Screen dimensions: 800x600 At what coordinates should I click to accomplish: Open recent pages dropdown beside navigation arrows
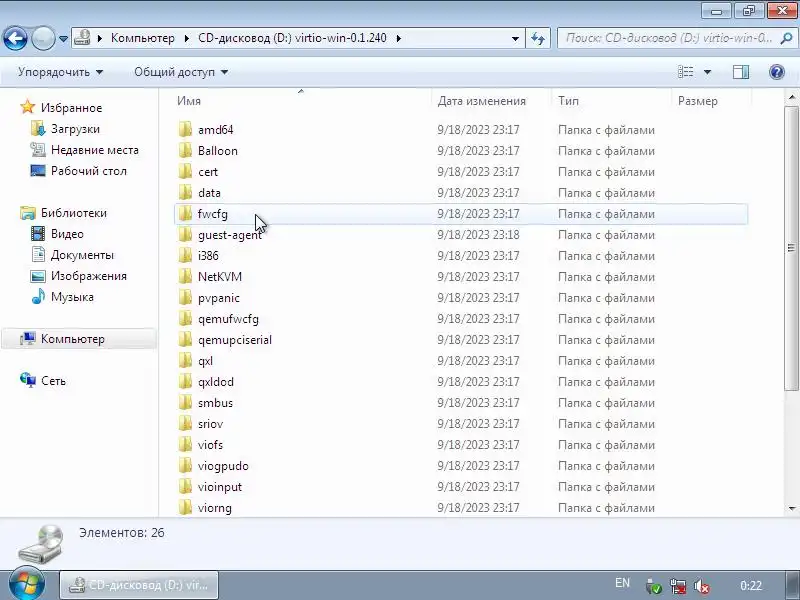point(63,38)
